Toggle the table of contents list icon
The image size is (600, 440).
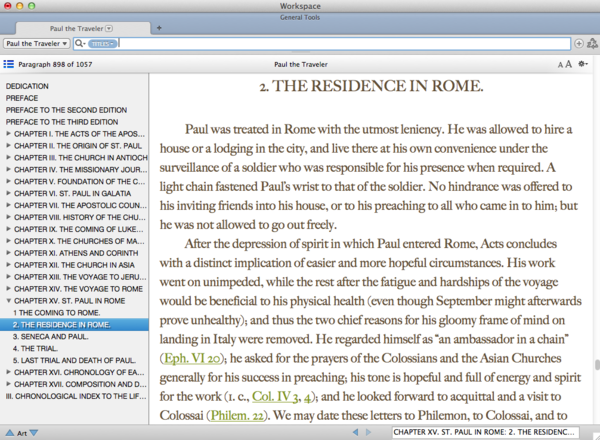tap(8, 64)
